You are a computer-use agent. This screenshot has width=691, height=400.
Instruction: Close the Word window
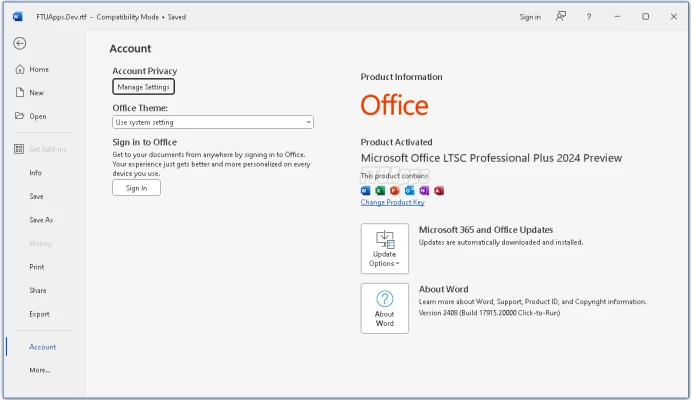pos(673,17)
